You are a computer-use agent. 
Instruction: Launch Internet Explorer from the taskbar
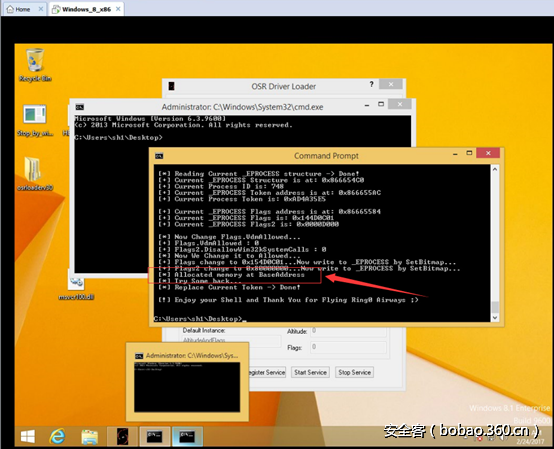click(57, 437)
